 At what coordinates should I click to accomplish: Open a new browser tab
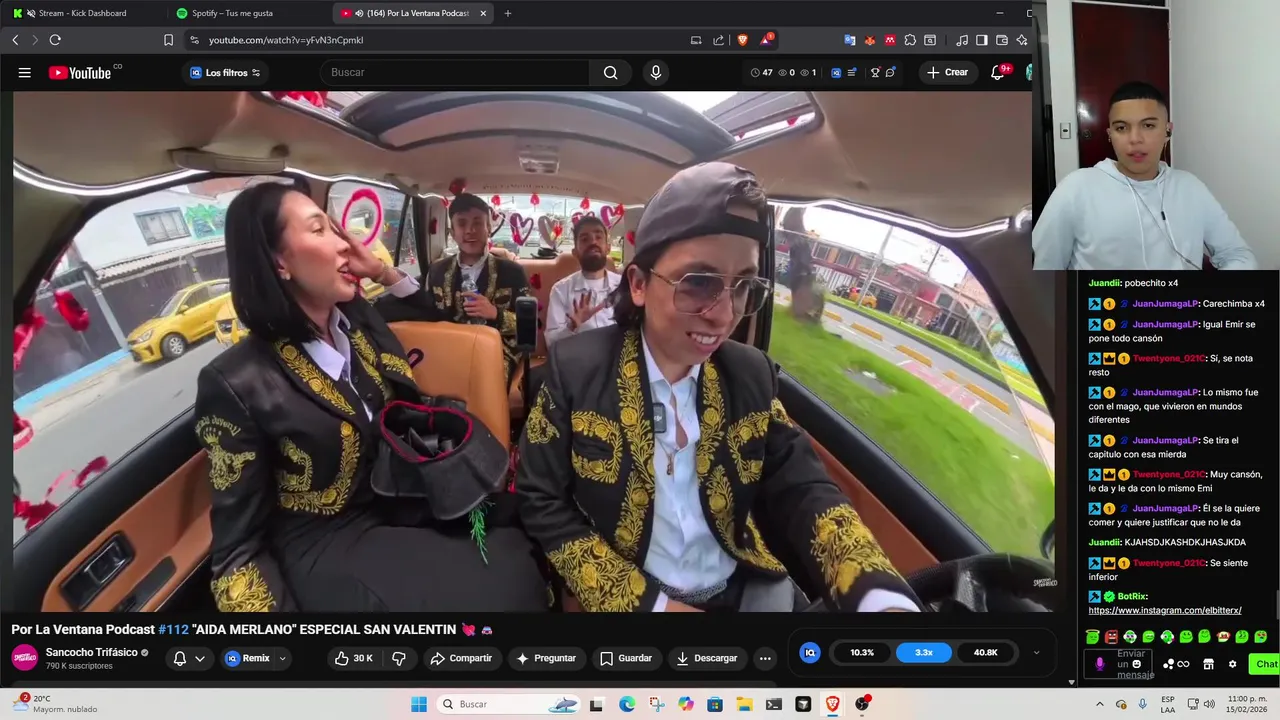coord(508,13)
